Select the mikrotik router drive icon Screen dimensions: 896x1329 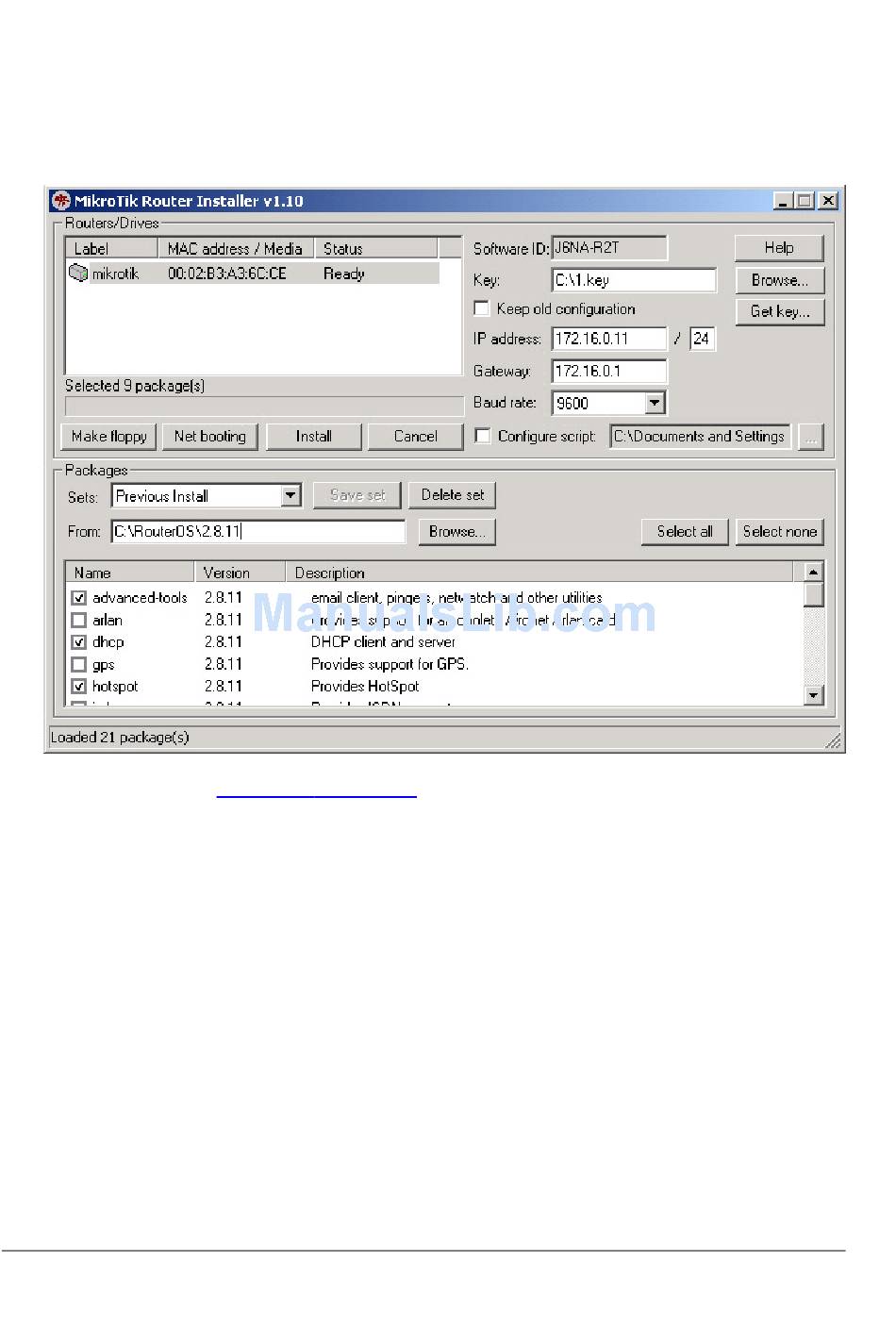[78, 274]
